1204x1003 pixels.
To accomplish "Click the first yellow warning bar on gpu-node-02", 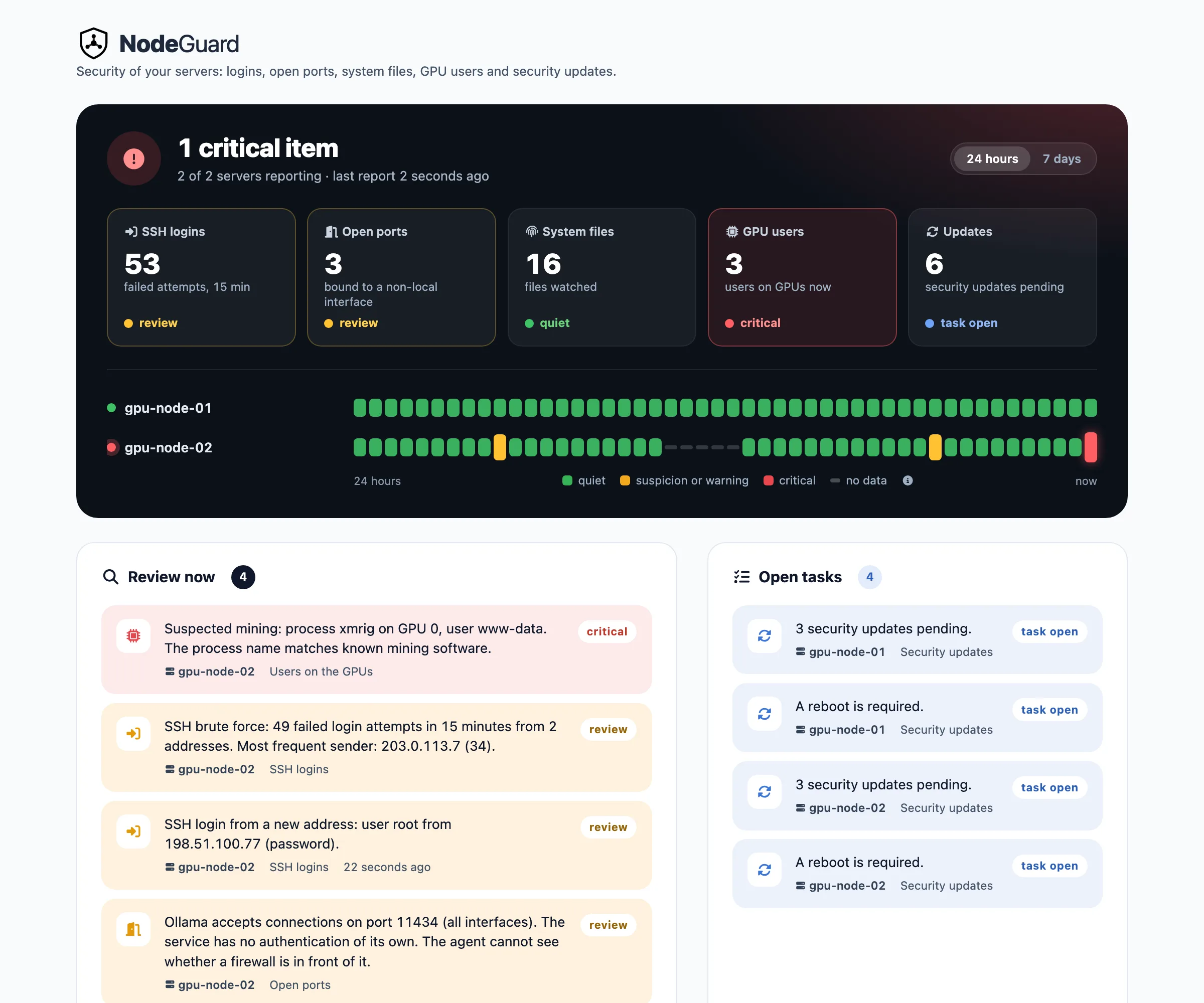I will click(500, 448).
